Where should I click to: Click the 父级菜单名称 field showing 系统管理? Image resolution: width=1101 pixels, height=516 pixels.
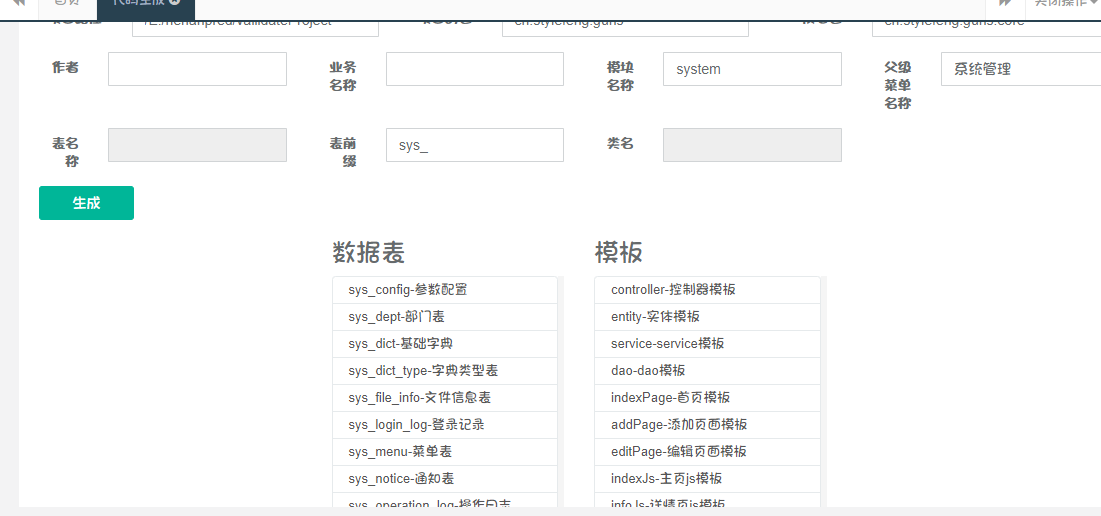(x=1021, y=69)
